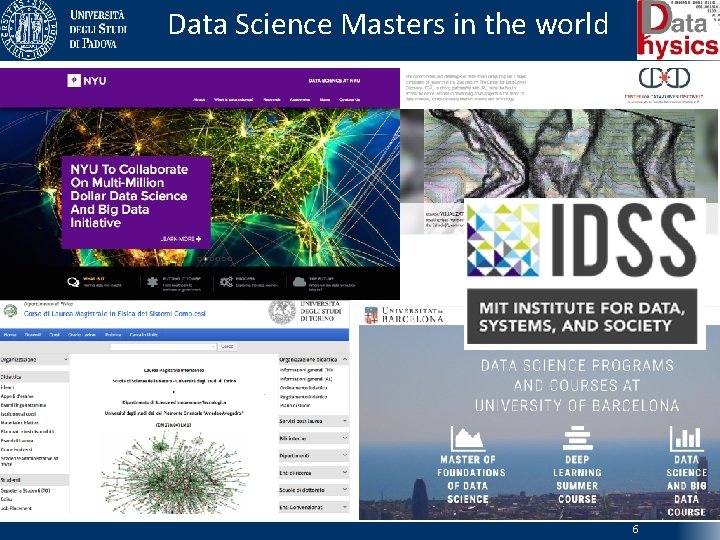The width and height of the screenshot is (720, 540).
Task: Open 'What is data science?' in NYU menu
Action: (x=233, y=100)
